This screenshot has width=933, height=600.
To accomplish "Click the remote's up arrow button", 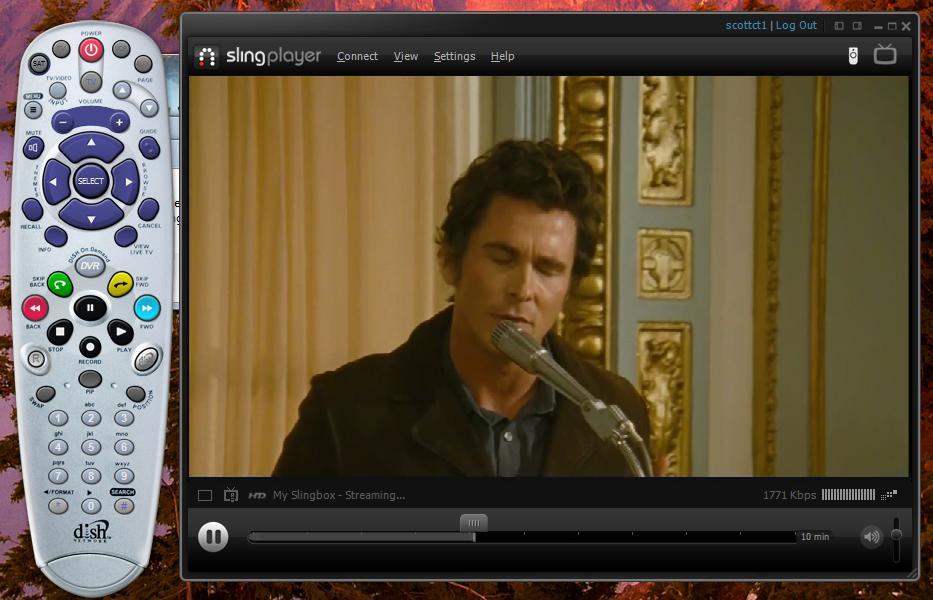I will tap(91, 145).
